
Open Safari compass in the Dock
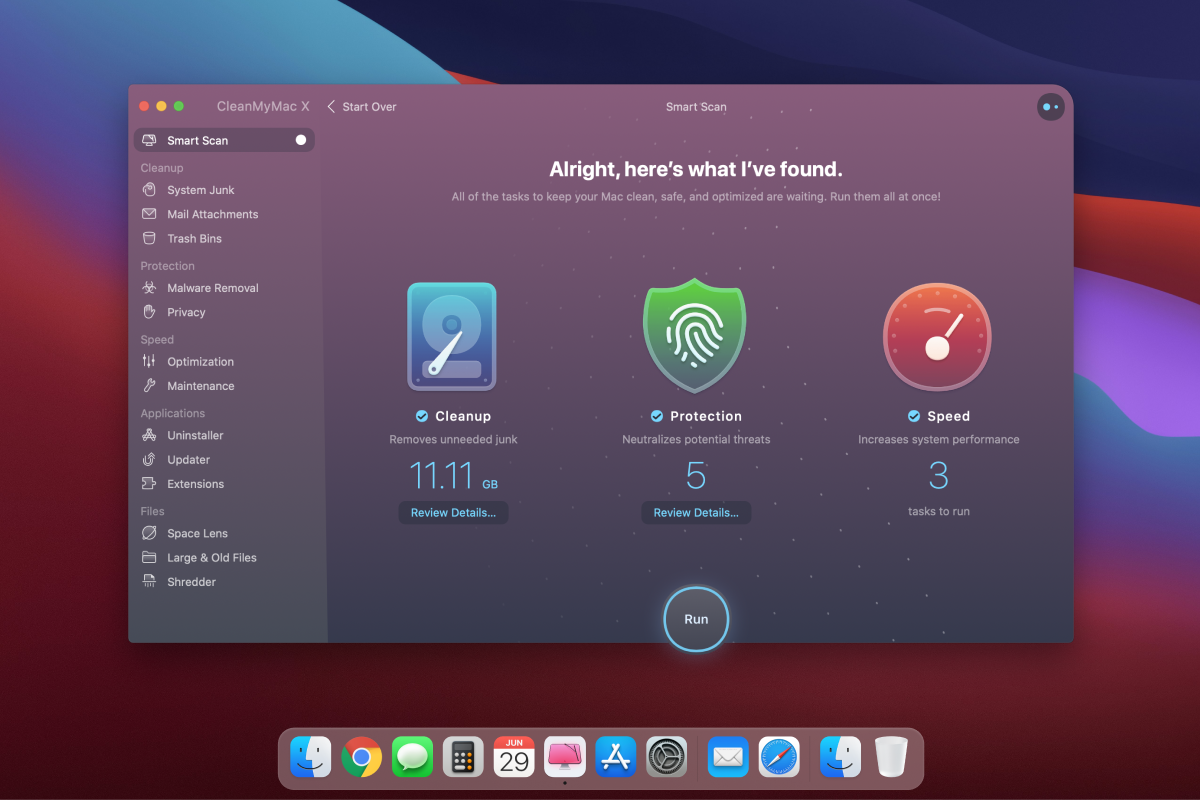click(x=779, y=757)
